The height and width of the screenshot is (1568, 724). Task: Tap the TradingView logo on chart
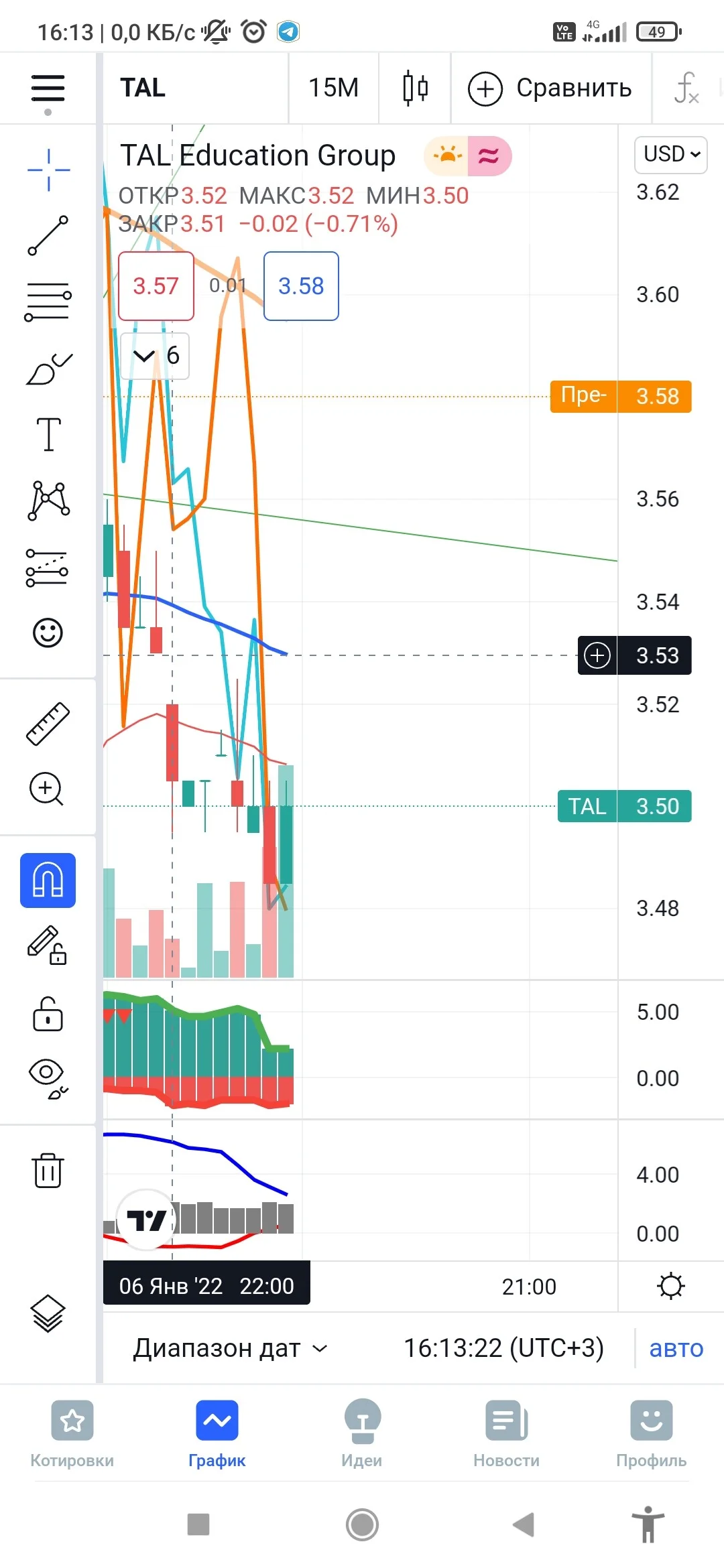146,1220
